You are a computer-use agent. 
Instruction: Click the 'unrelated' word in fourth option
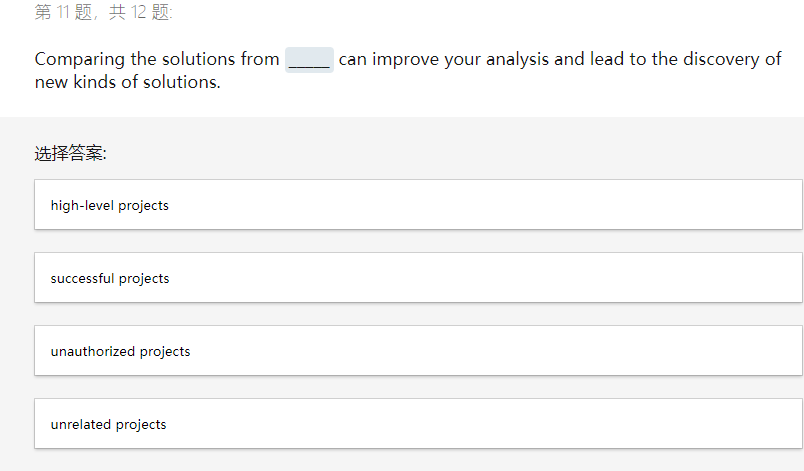tap(81, 424)
